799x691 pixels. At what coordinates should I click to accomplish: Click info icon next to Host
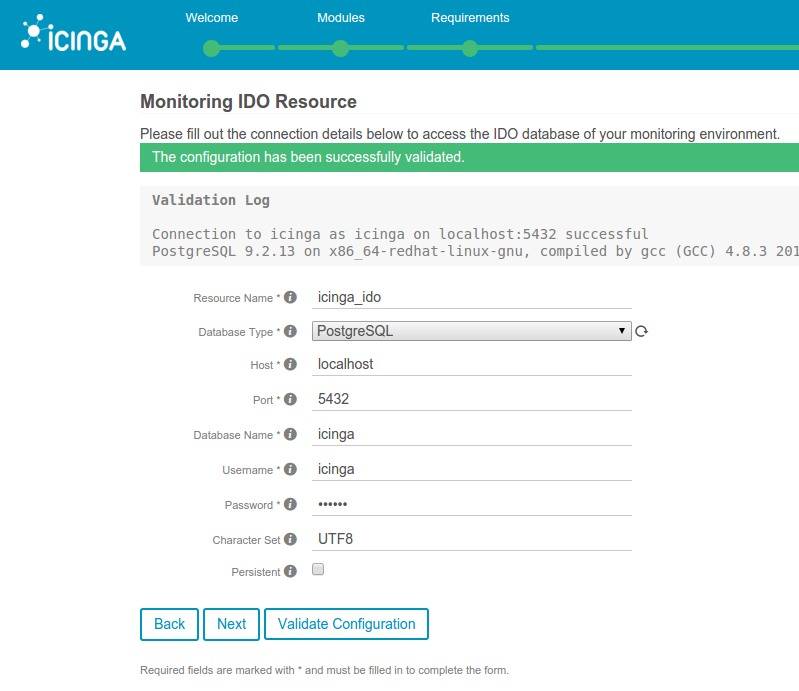[290, 364]
